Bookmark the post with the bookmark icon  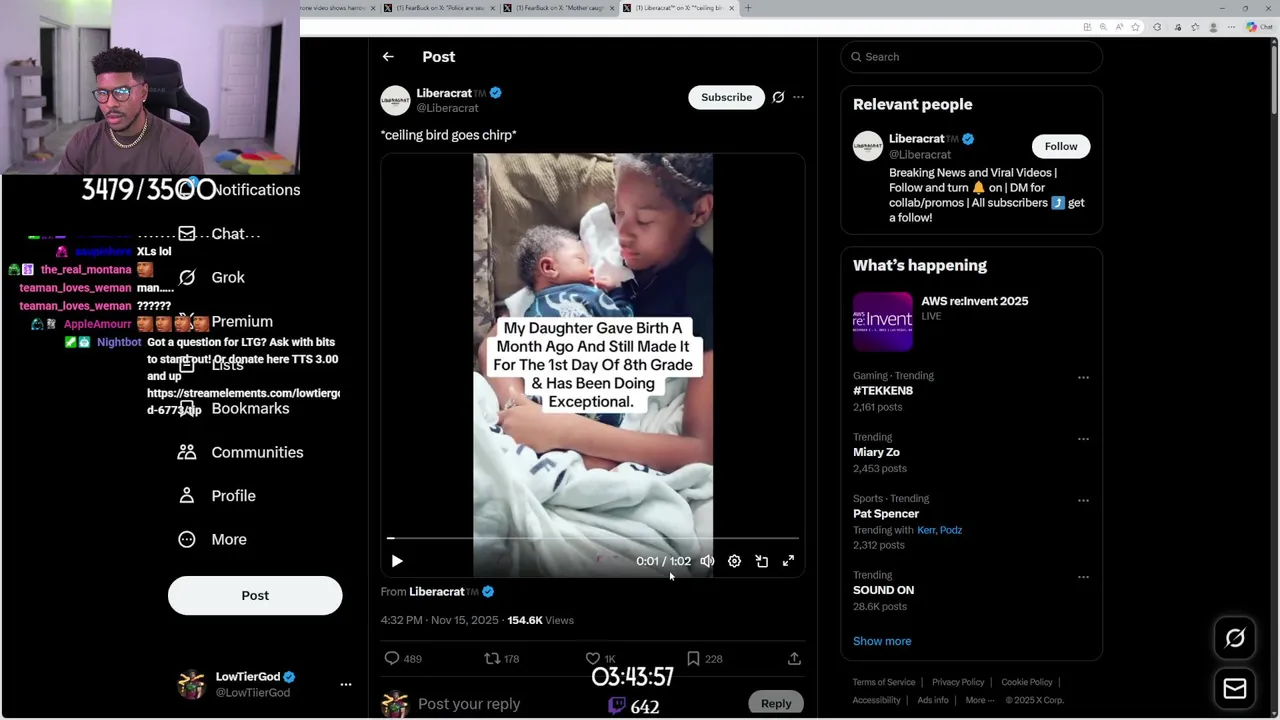693,658
